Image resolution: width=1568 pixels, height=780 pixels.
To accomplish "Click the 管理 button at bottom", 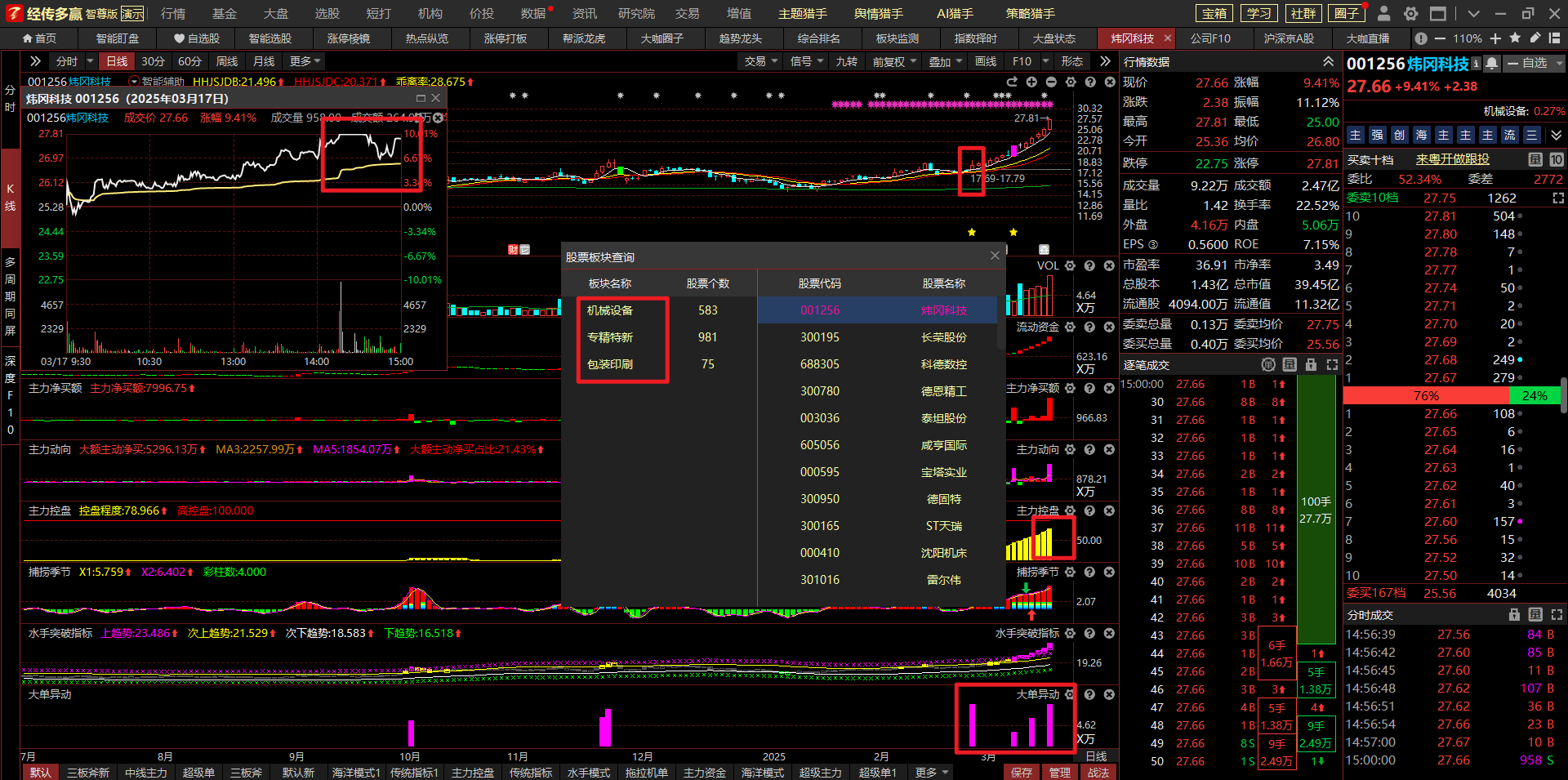I will 1059,772.
